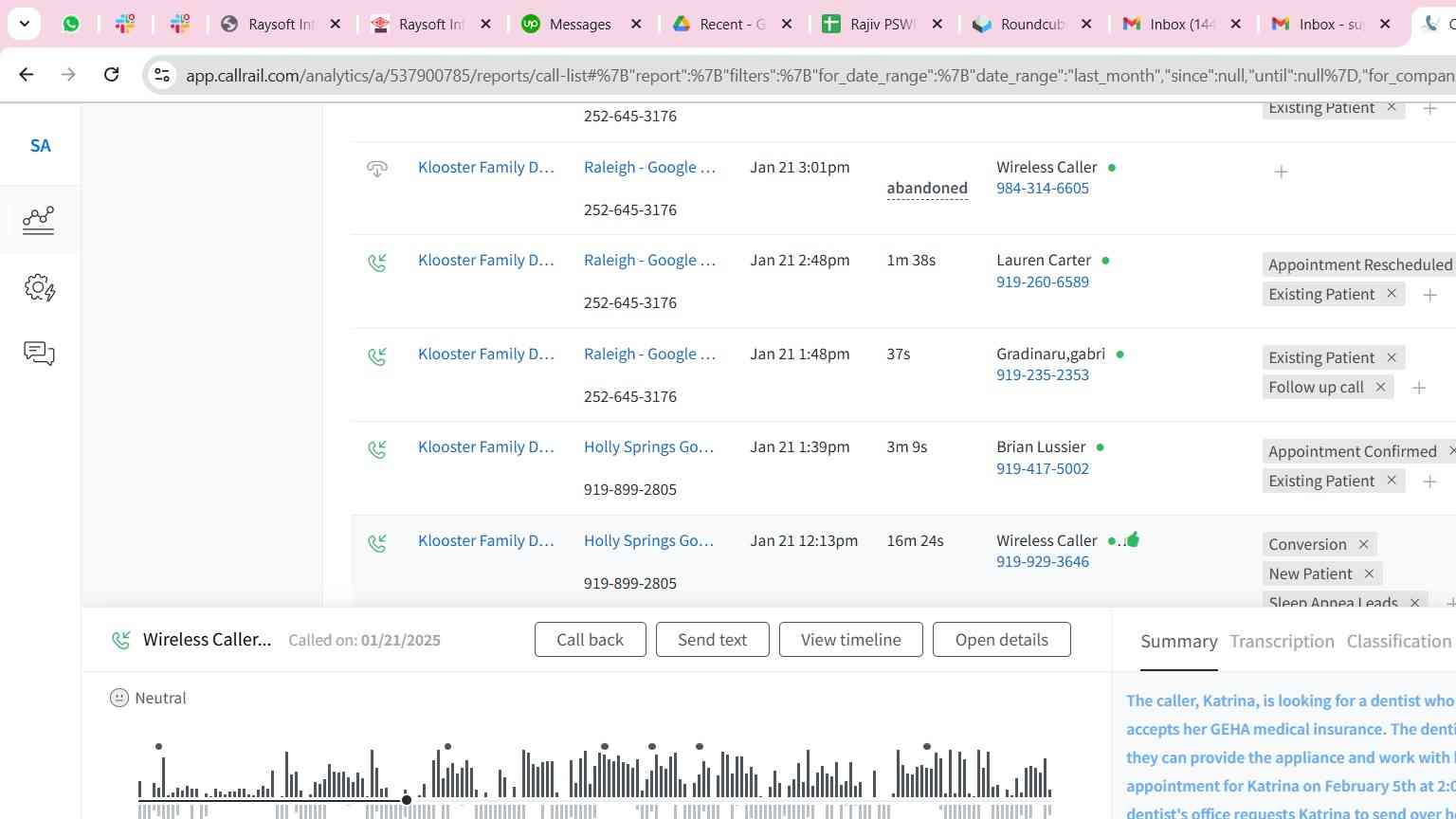Remove the Follow up call tag
Viewport: 1456px width, 819px height.
1380,387
